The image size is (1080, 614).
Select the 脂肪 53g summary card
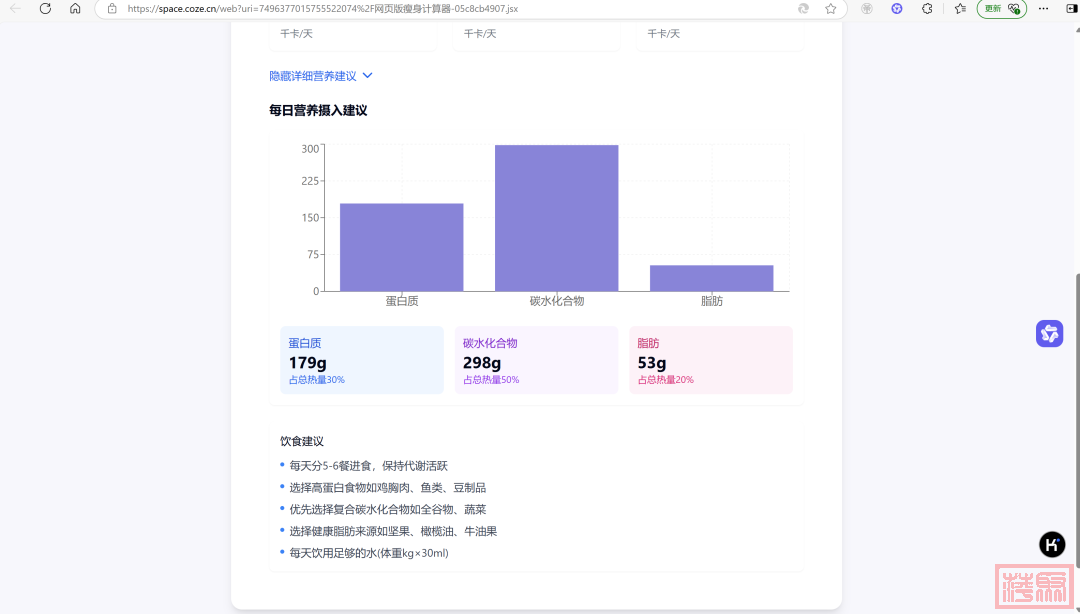point(710,360)
